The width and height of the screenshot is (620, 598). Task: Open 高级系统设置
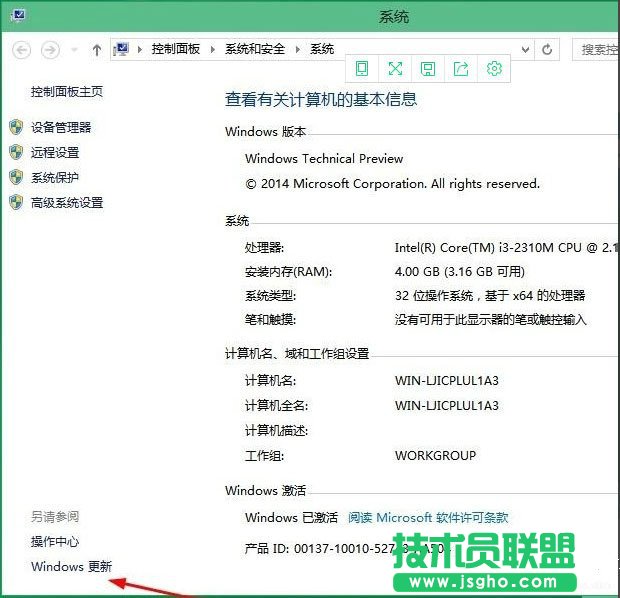[x=67, y=202]
